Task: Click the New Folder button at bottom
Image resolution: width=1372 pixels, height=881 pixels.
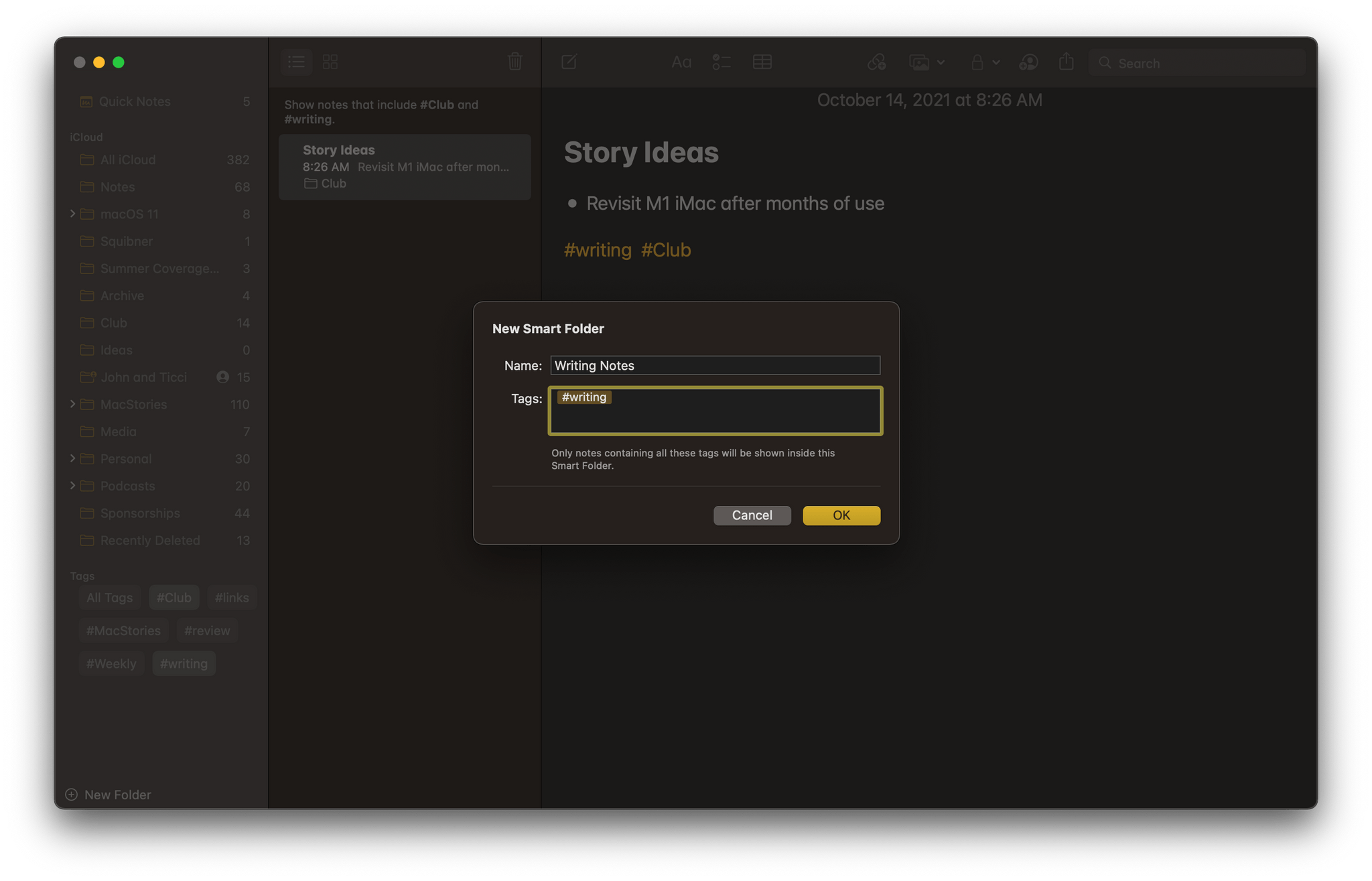Action: point(109,795)
